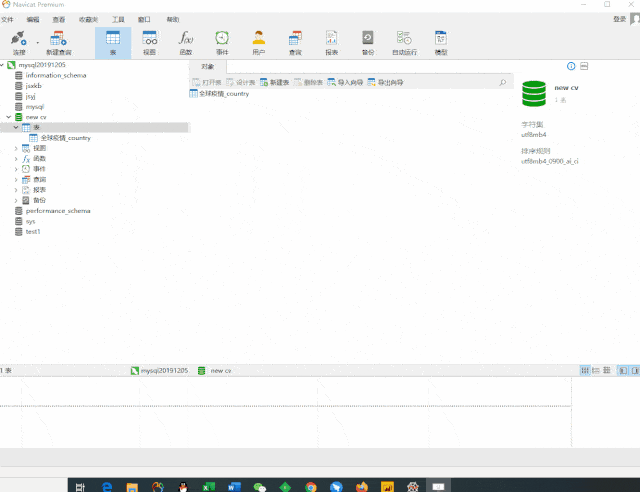Open the 编辑 menu
This screenshot has width=640, height=492.
[x=33, y=19]
